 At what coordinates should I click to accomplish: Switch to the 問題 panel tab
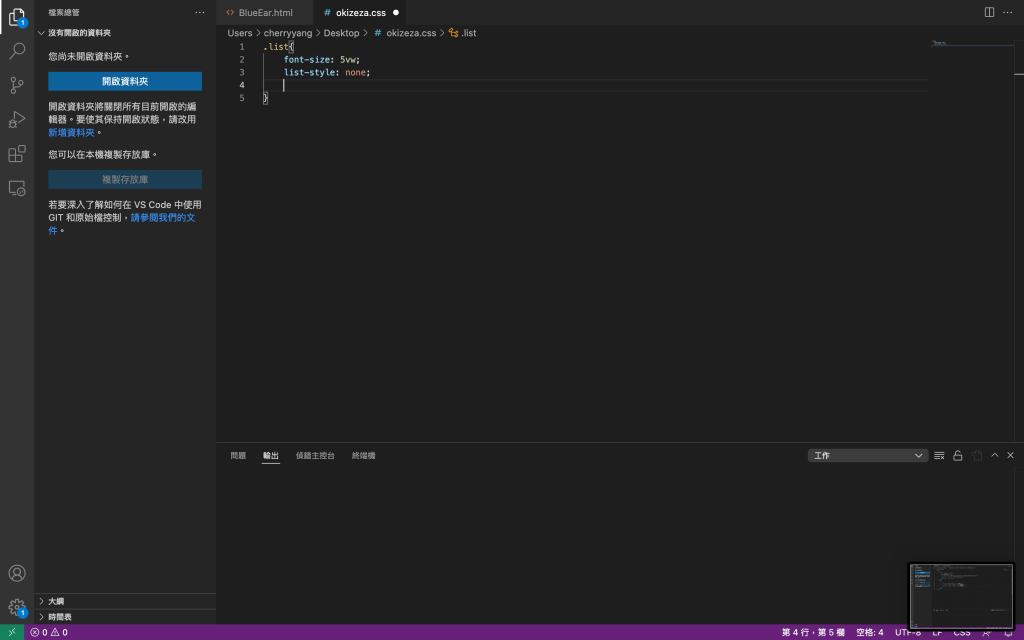238,455
